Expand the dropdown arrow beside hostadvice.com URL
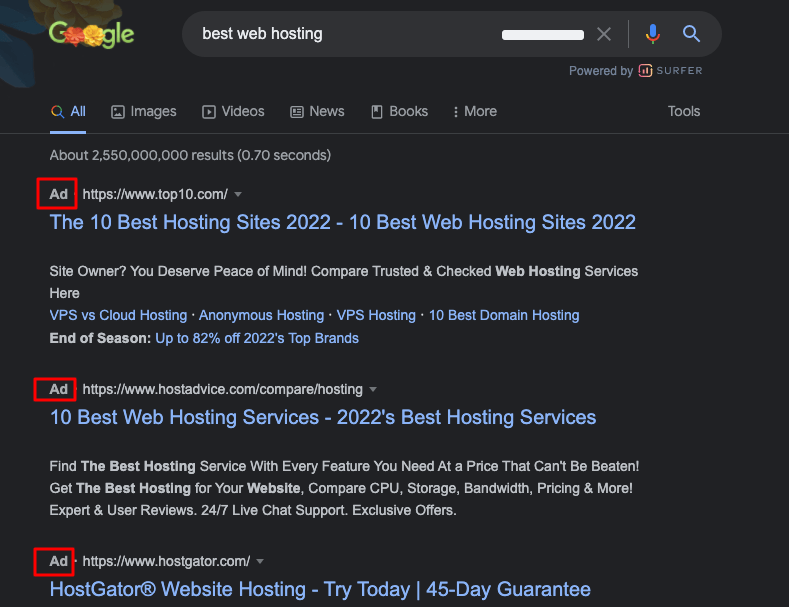This screenshot has width=789, height=607. click(x=373, y=389)
